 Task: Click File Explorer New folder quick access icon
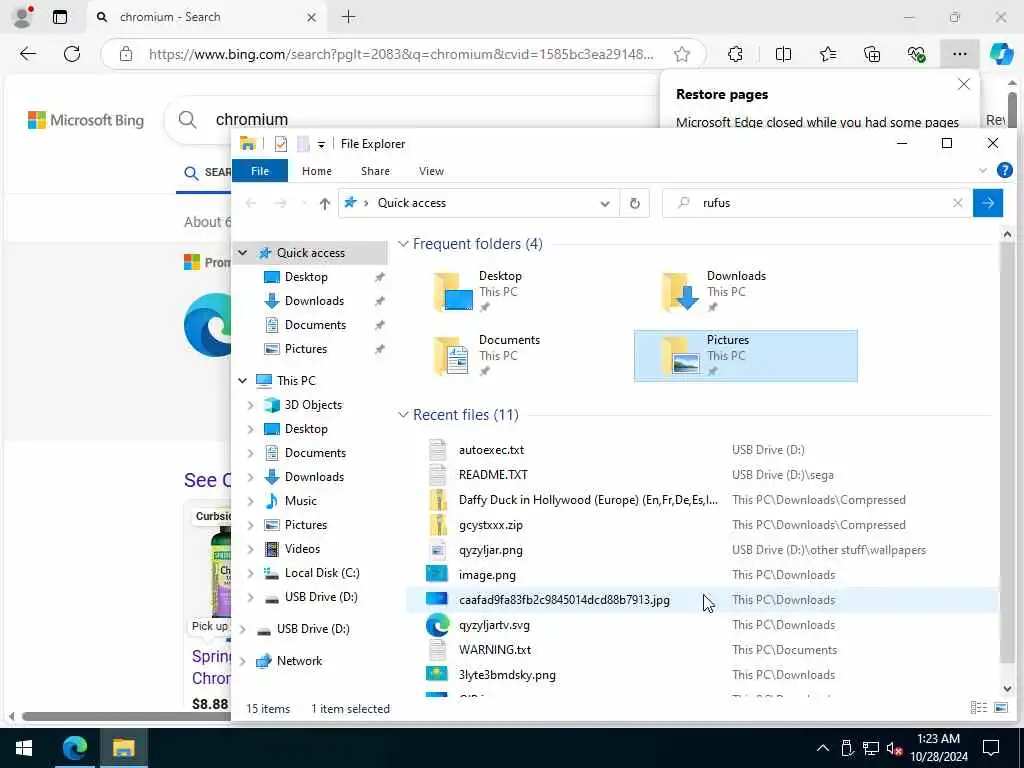pos(303,144)
